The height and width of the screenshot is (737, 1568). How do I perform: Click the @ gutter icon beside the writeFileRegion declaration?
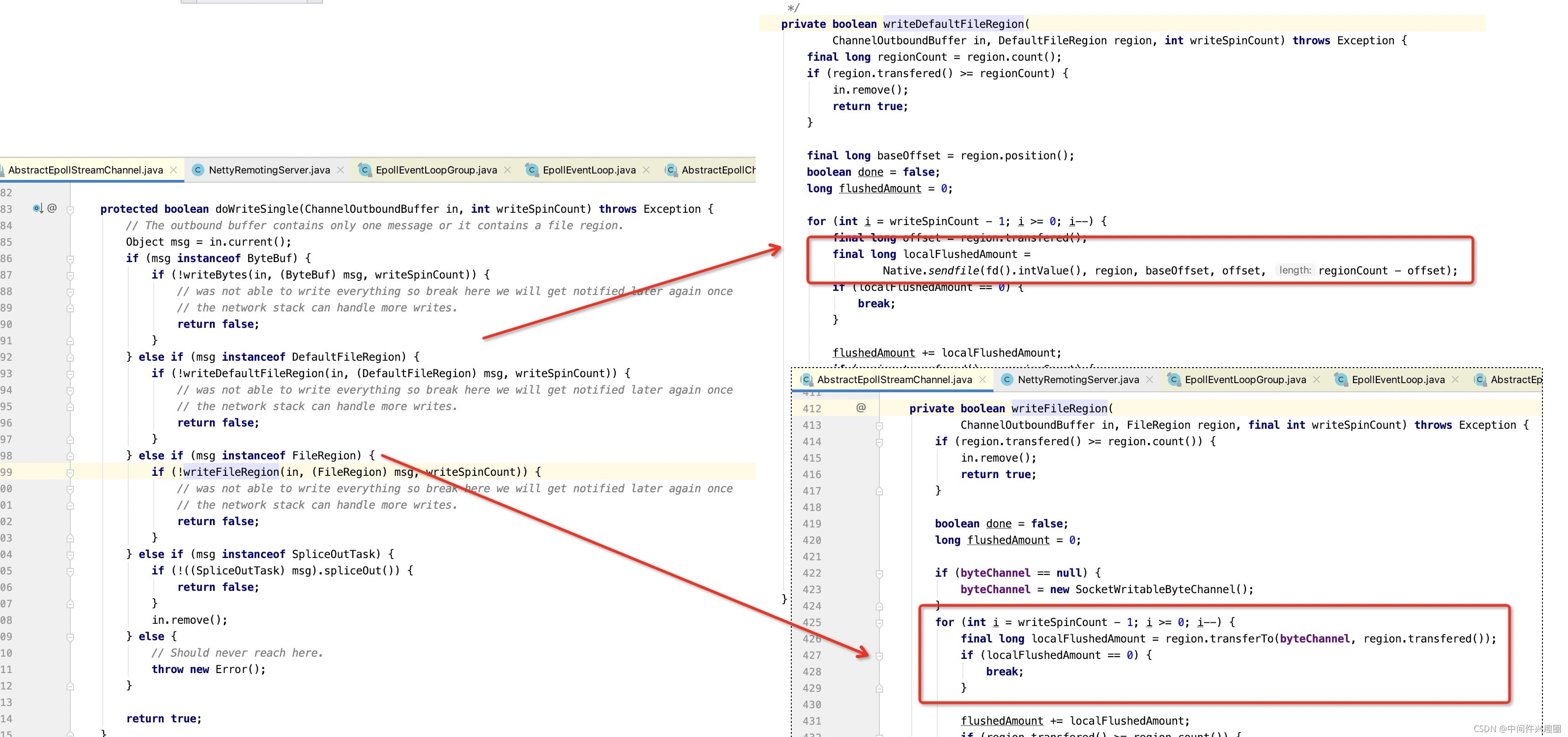click(861, 407)
